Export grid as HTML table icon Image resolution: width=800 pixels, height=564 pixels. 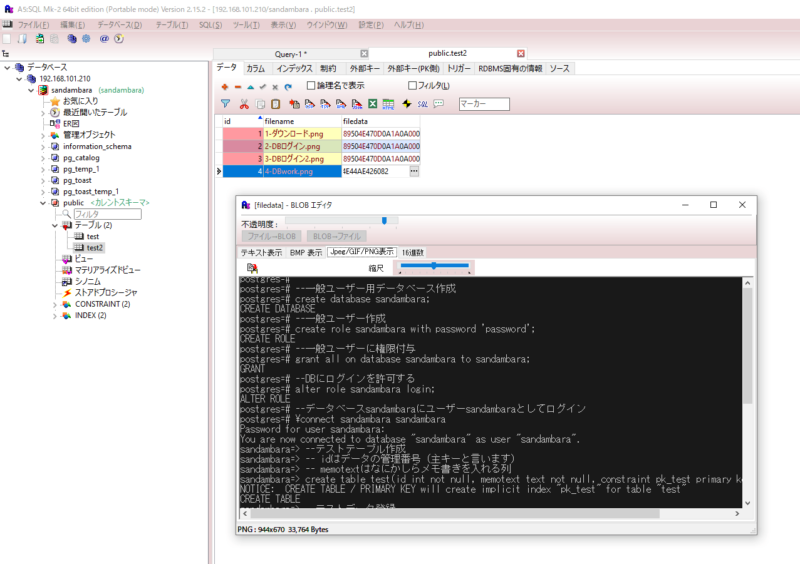pos(388,104)
